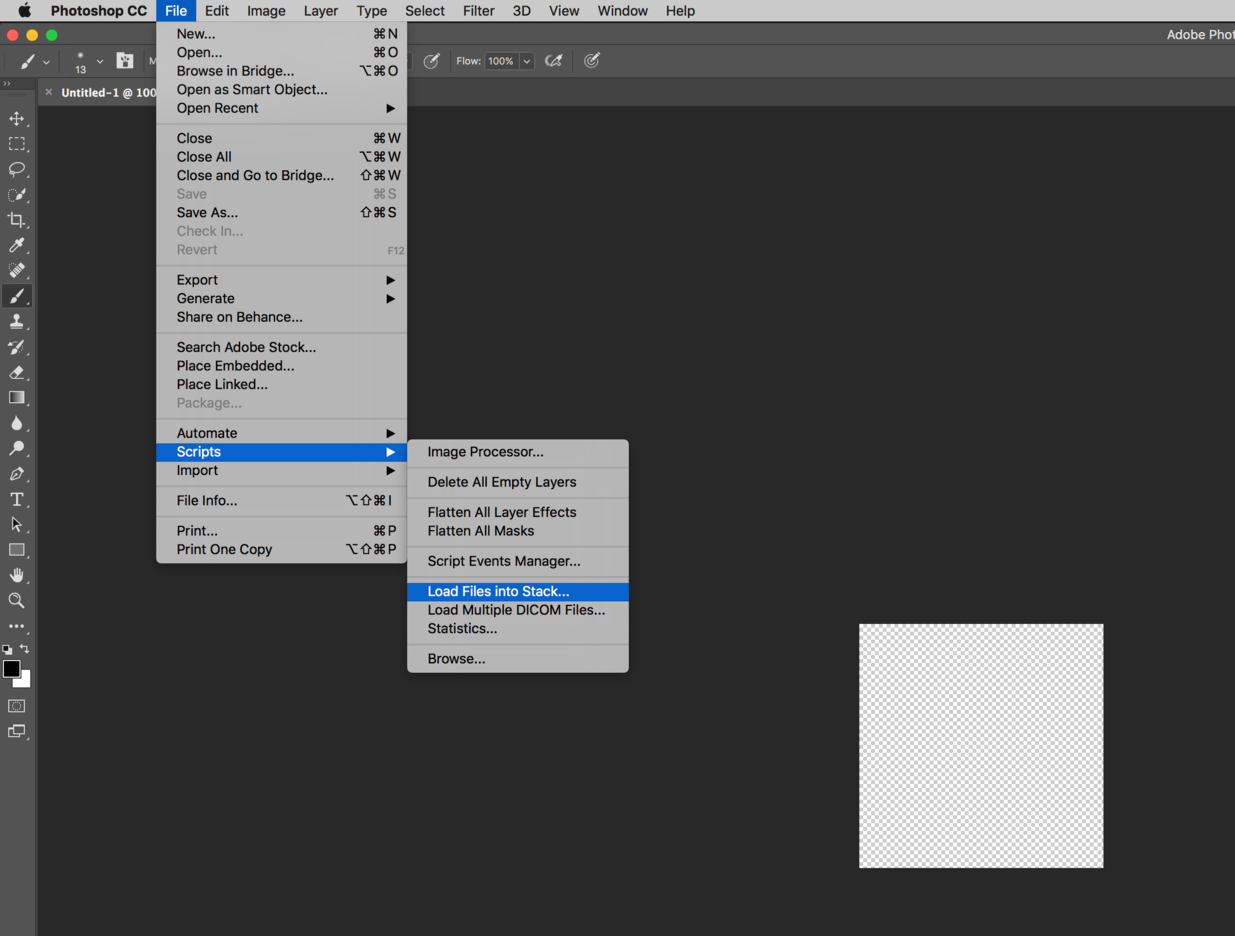1235x936 pixels.
Task: Select the History Brush tool
Action: click(17, 347)
